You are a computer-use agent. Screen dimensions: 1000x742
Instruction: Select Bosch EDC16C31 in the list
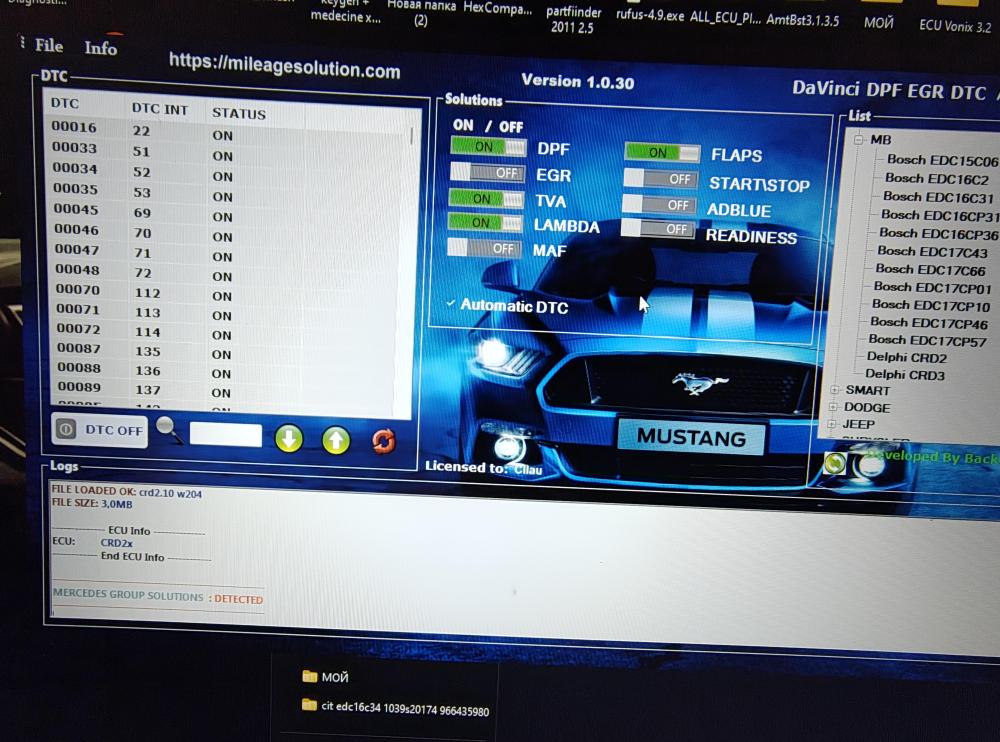point(938,197)
